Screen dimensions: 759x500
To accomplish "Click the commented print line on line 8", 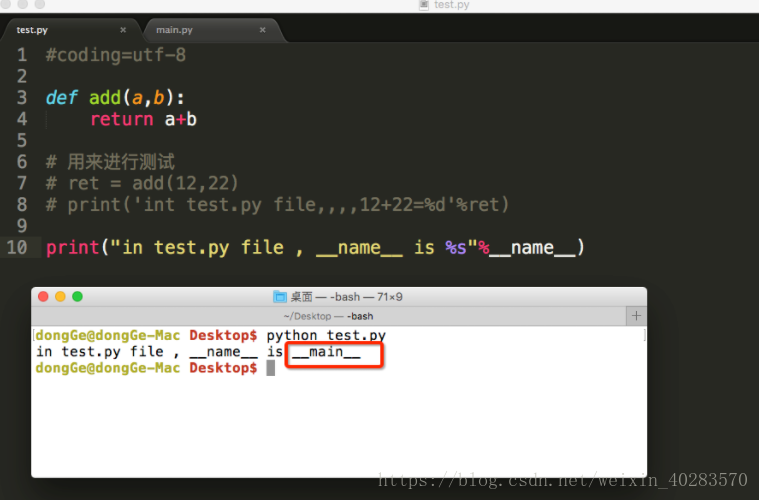I will tap(277, 205).
